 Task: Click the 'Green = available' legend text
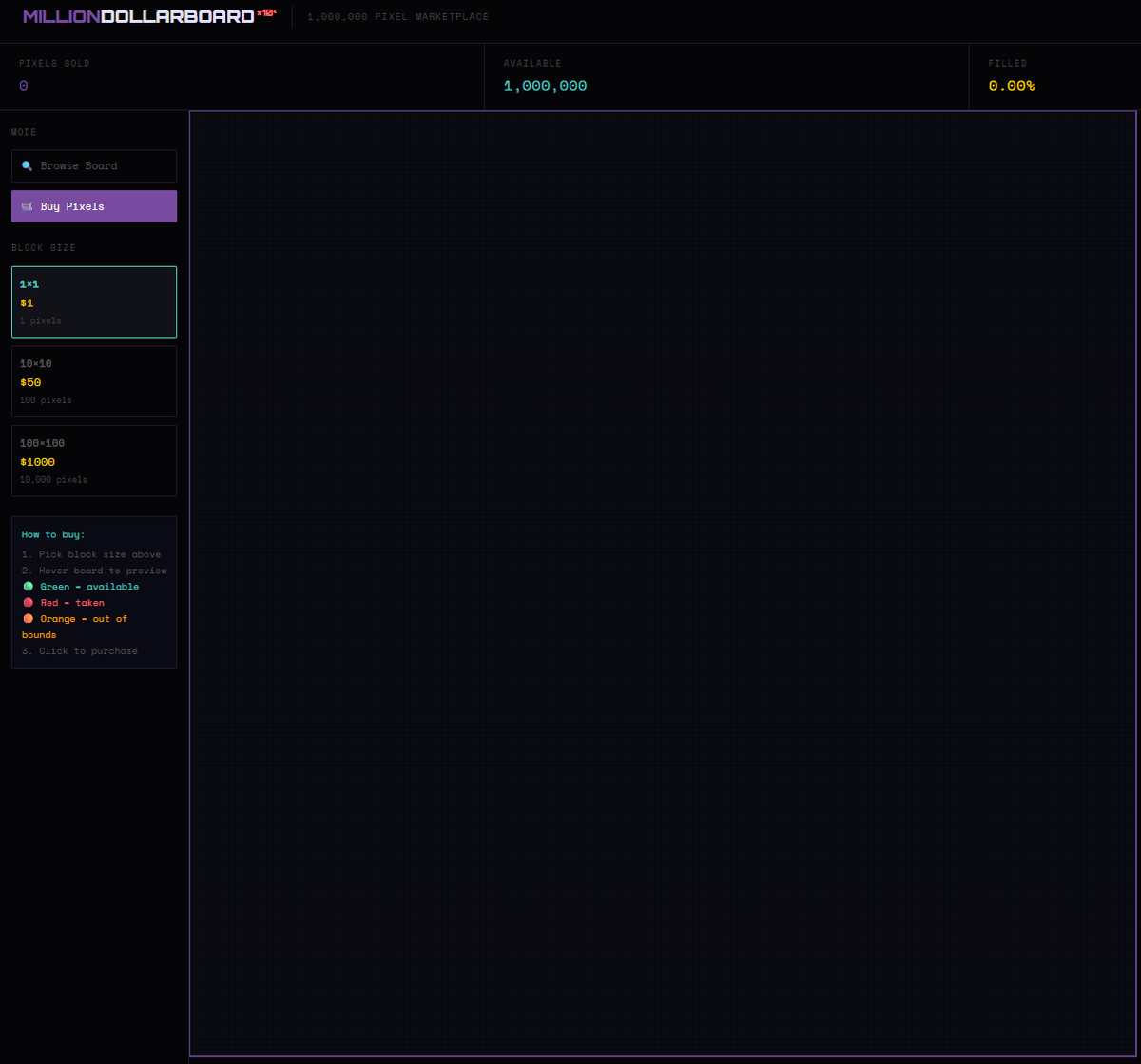coord(89,587)
